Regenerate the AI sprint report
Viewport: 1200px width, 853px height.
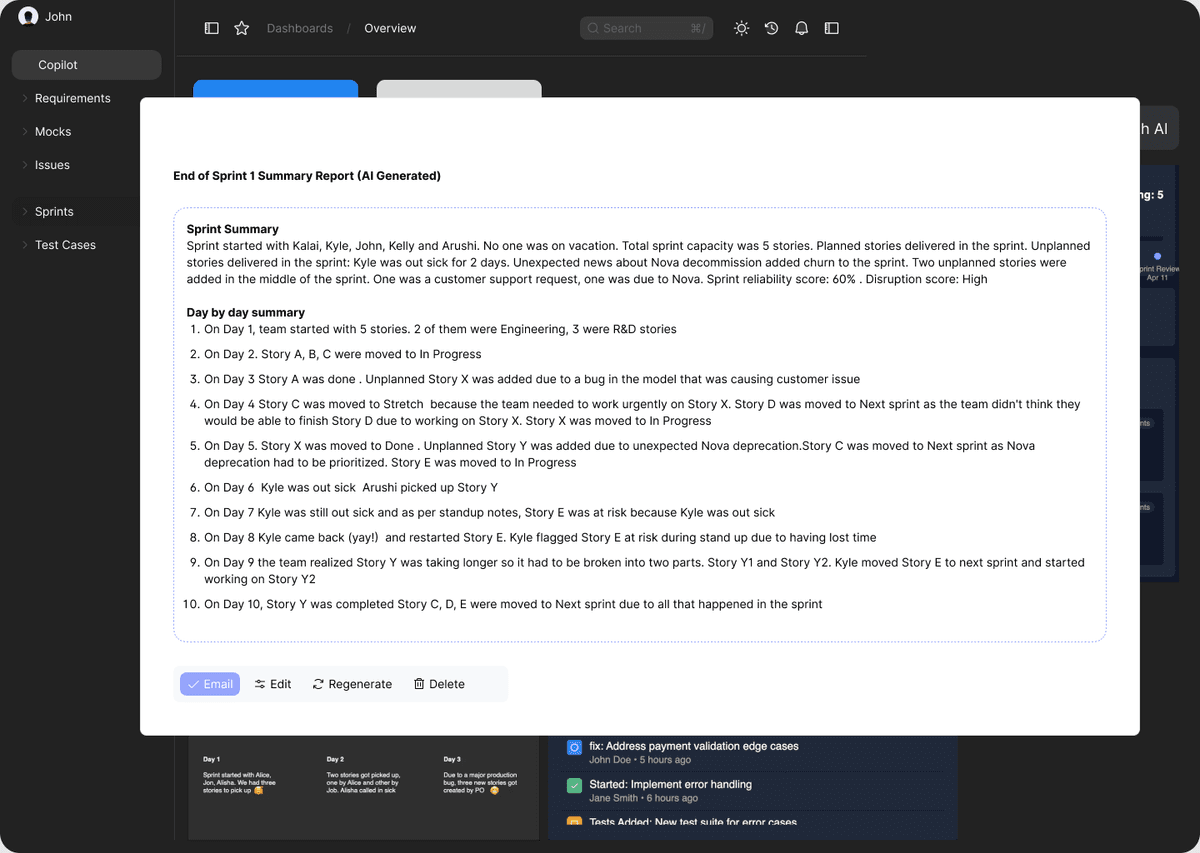pos(352,684)
